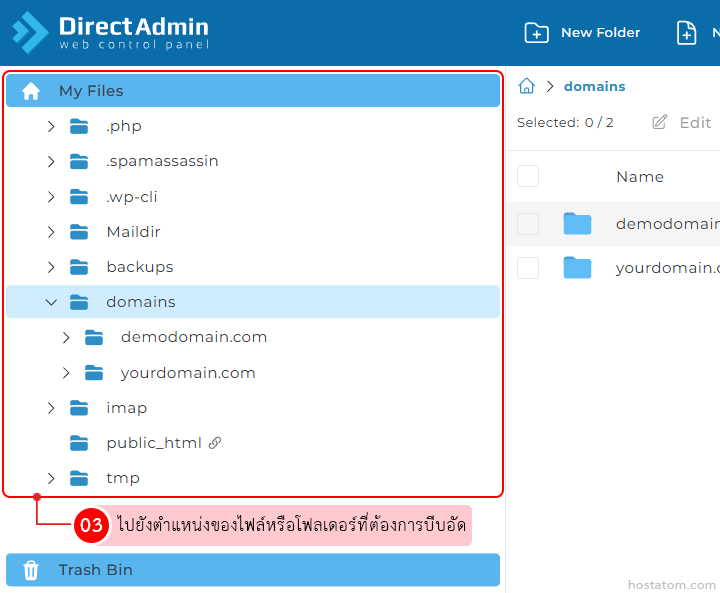Expand the .php folder chevron
This screenshot has height=593, width=720.
point(51,126)
